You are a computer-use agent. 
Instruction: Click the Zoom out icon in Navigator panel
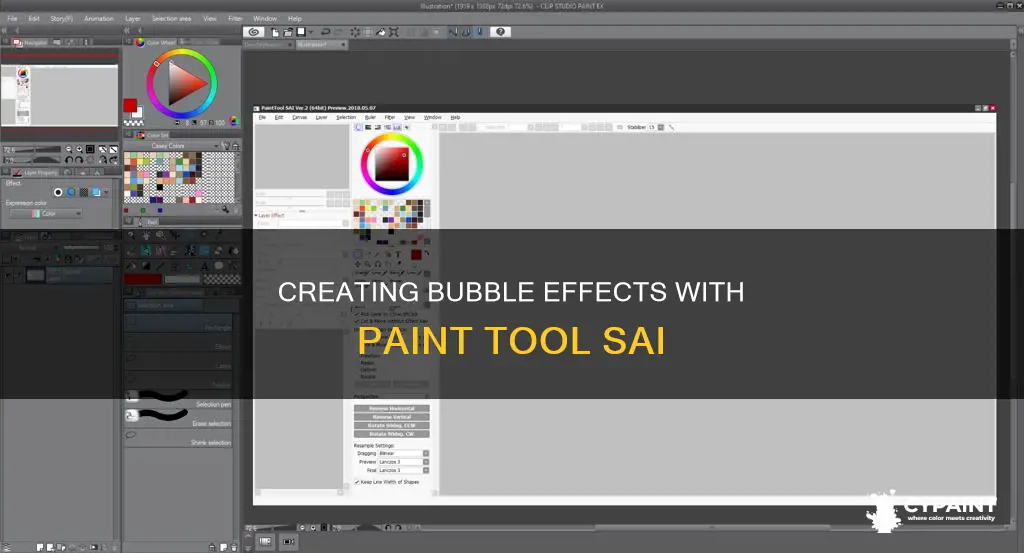pyautogui.click(x=69, y=150)
